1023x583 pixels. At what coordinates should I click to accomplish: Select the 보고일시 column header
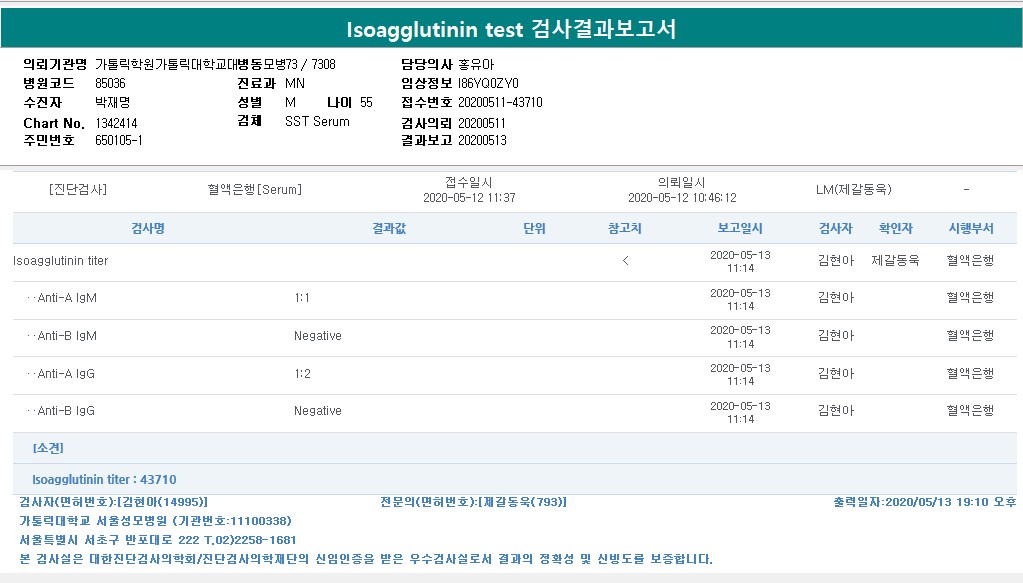pyautogui.click(x=740, y=229)
